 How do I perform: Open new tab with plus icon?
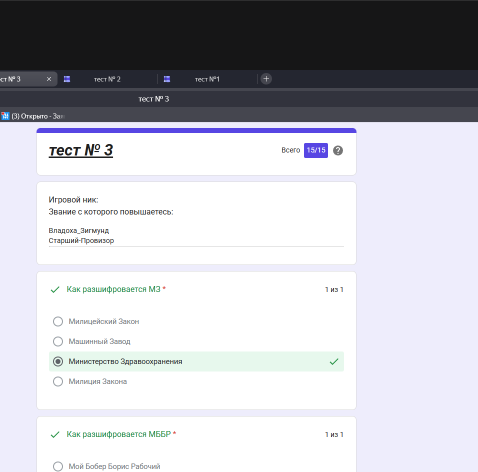266,79
